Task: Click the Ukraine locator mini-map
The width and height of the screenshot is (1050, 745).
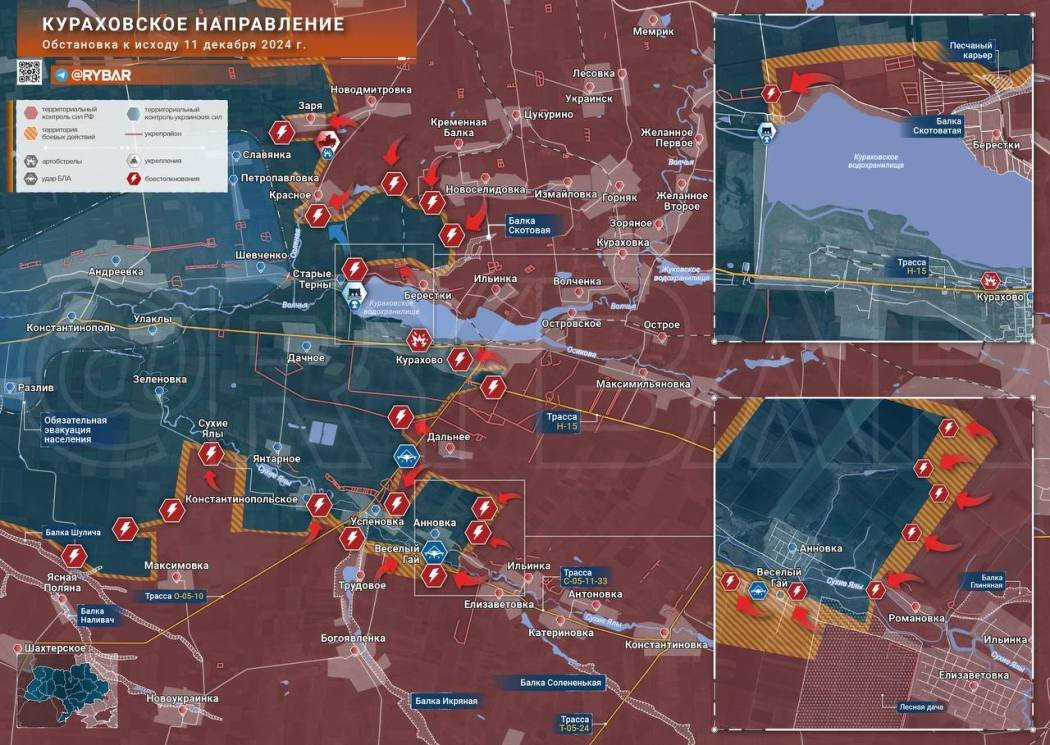Action: (x=62, y=680)
